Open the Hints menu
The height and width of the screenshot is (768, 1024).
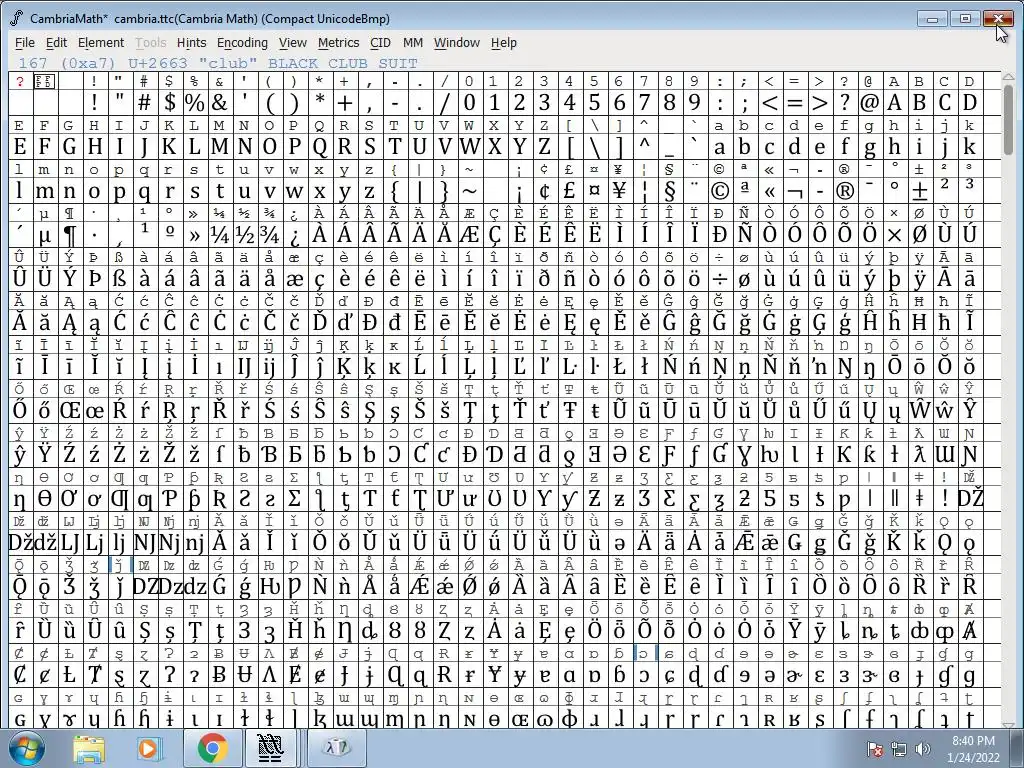(191, 42)
